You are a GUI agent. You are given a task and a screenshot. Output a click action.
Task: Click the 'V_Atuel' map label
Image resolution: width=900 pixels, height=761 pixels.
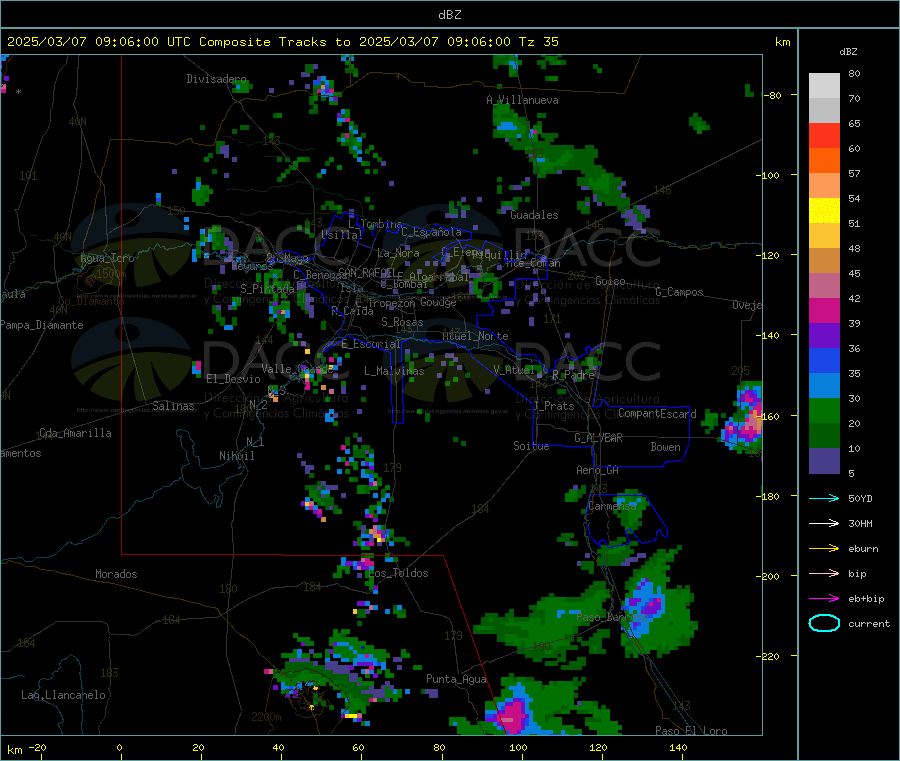[x=514, y=370]
